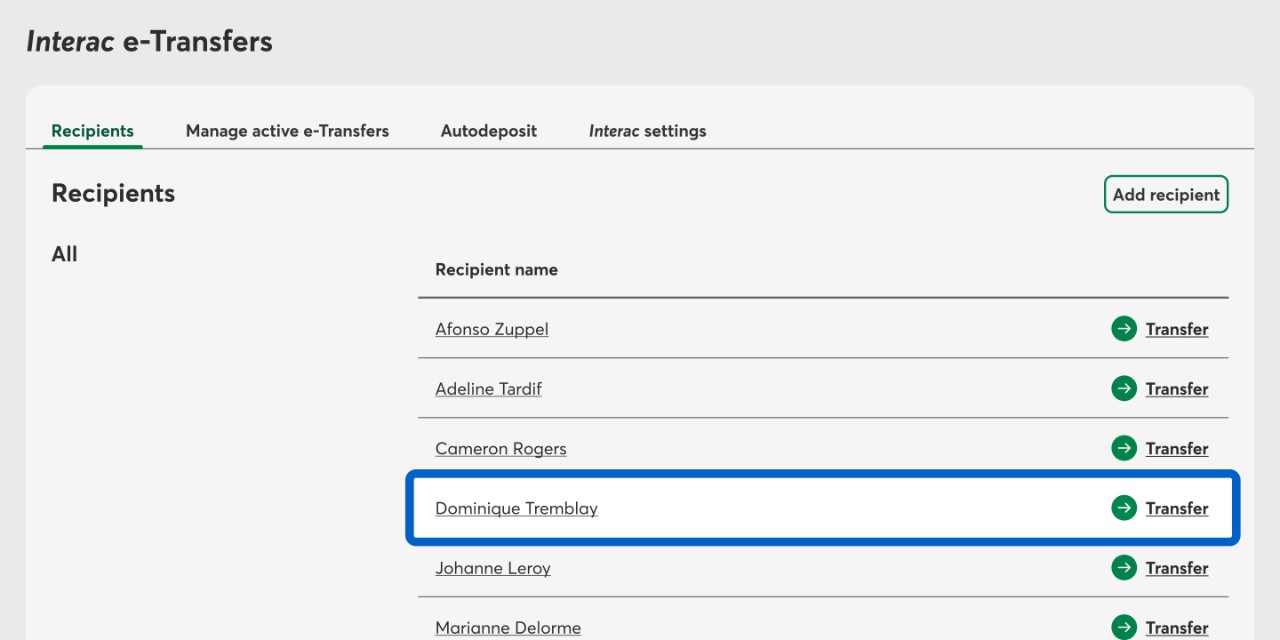Image resolution: width=1280 pixels, height=640 pixels.
Task: Open the Interac settings tab
Action: coord(647,131)
